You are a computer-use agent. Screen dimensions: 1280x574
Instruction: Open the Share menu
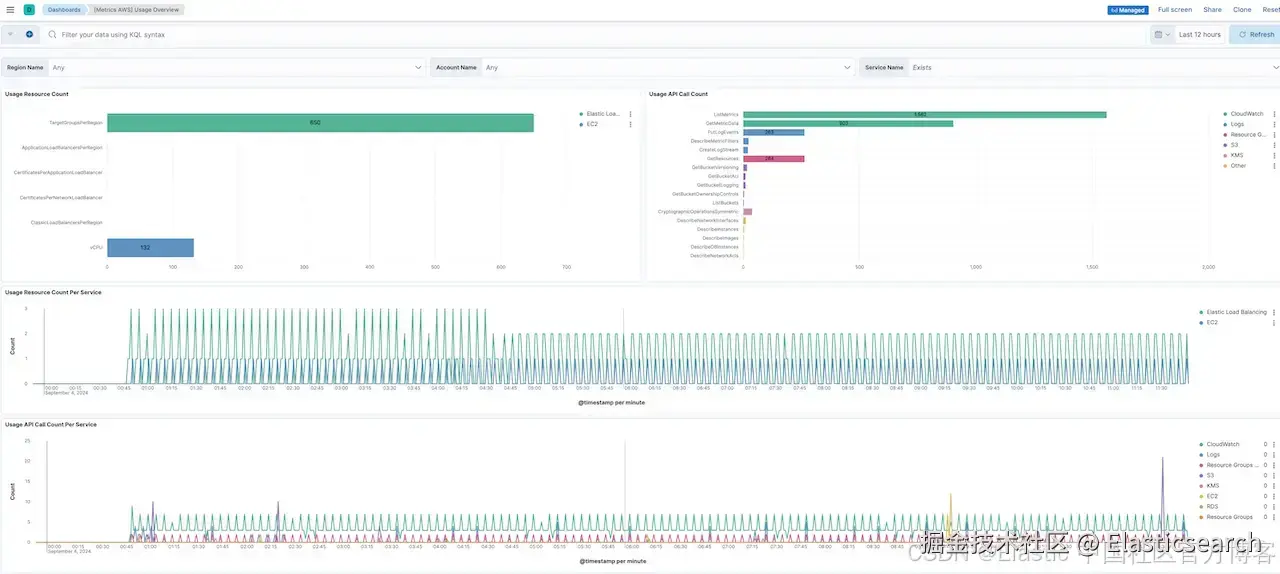point(1212,9)
